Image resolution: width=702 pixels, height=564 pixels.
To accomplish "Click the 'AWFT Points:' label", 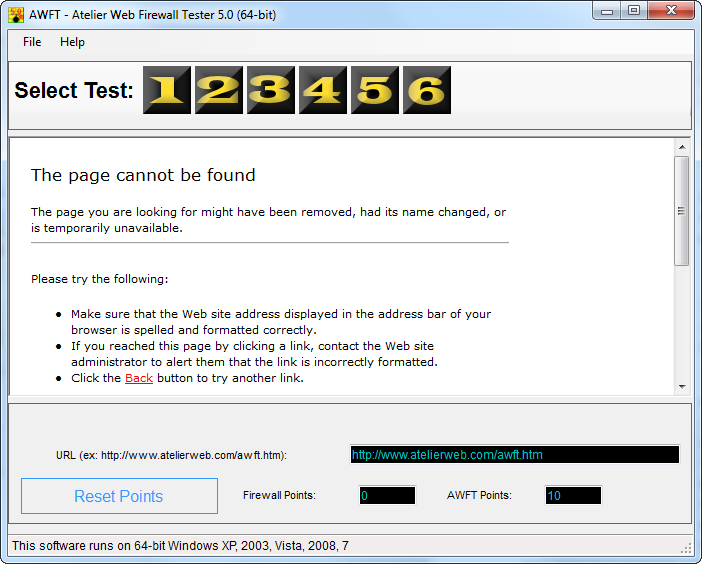I will pos(479,496).
